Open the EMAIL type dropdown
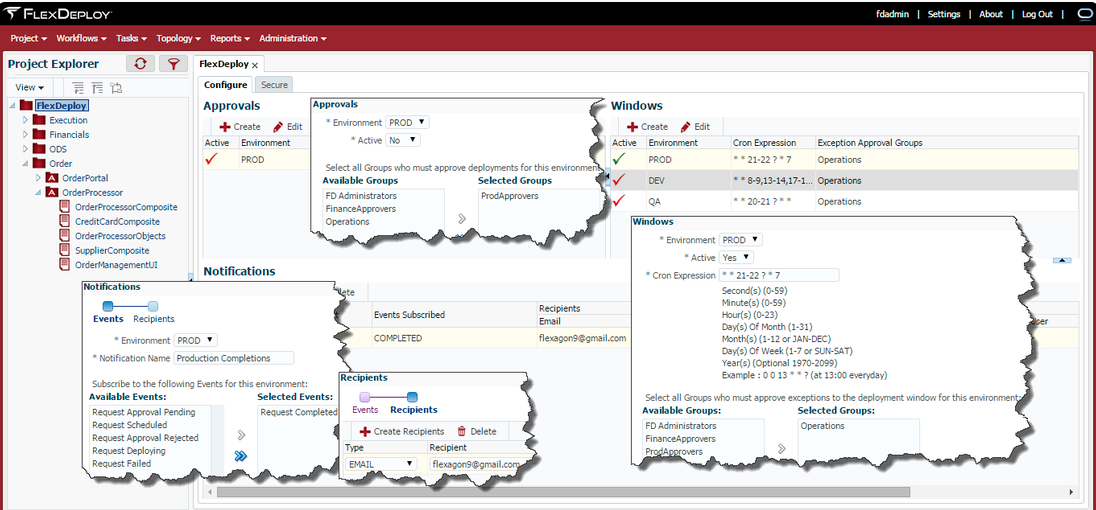 (x=381, y=464)
